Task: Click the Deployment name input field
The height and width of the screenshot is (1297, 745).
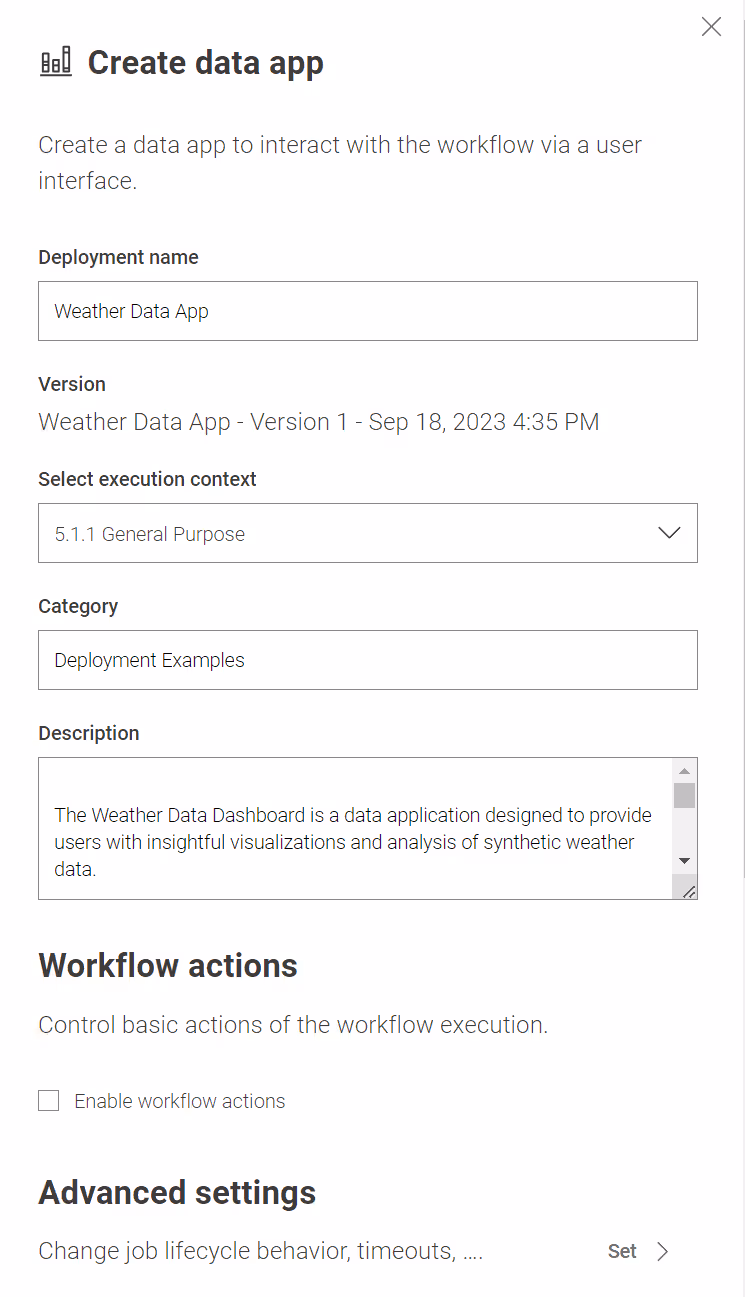Action: [367, 311]
